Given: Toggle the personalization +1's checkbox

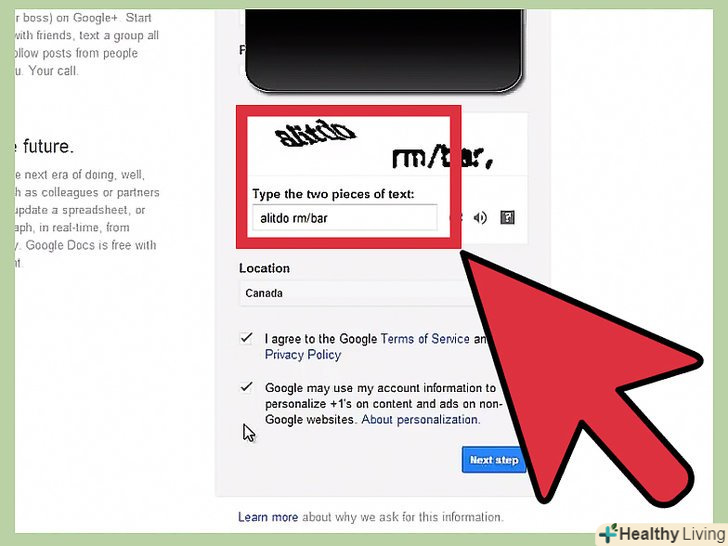Looking at the screenshot, I should [246, 387].
